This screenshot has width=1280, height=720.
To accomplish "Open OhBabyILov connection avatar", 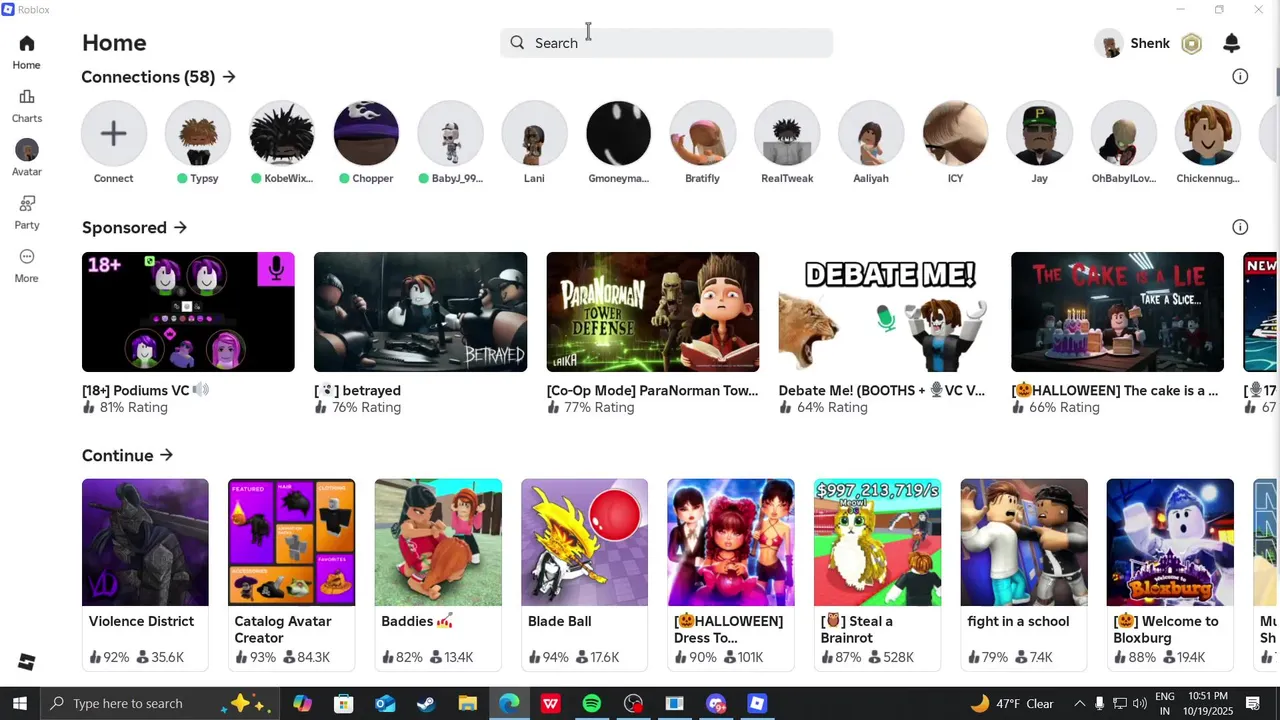I will [x=1123, y=133].
